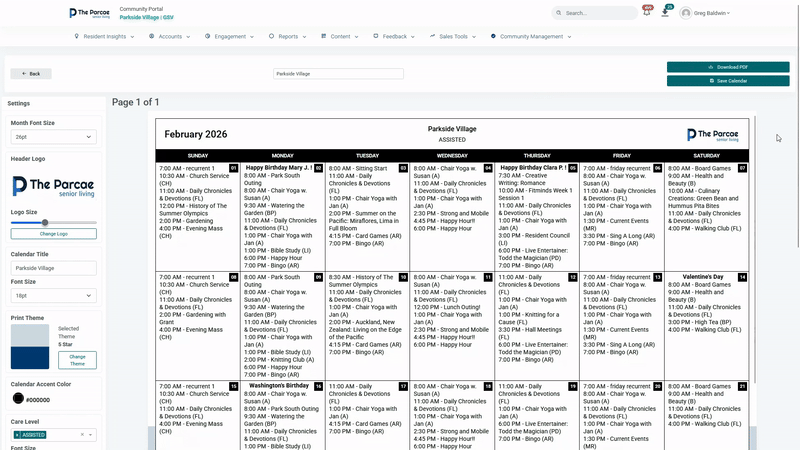This screenshot has height=450, width=800.
Task: Click calendar header Parcae logo
Action: pyautogui.click(x=712, y=135)
